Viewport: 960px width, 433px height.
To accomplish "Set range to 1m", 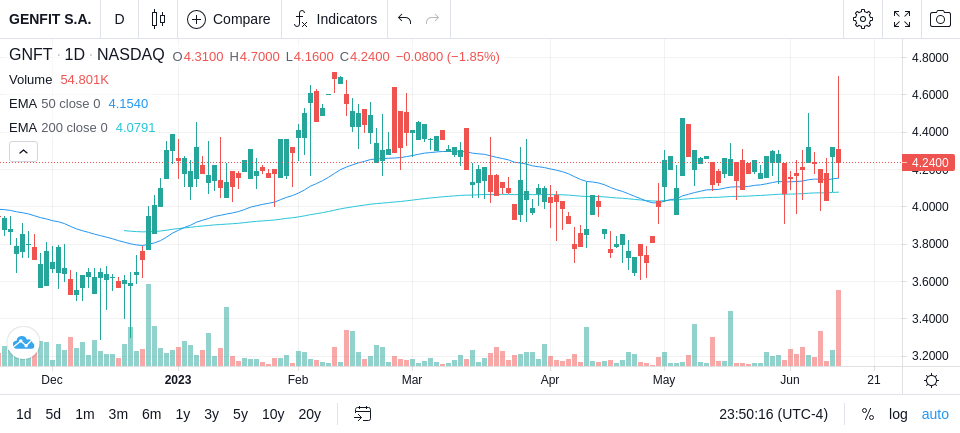I will tap(84, 415).
